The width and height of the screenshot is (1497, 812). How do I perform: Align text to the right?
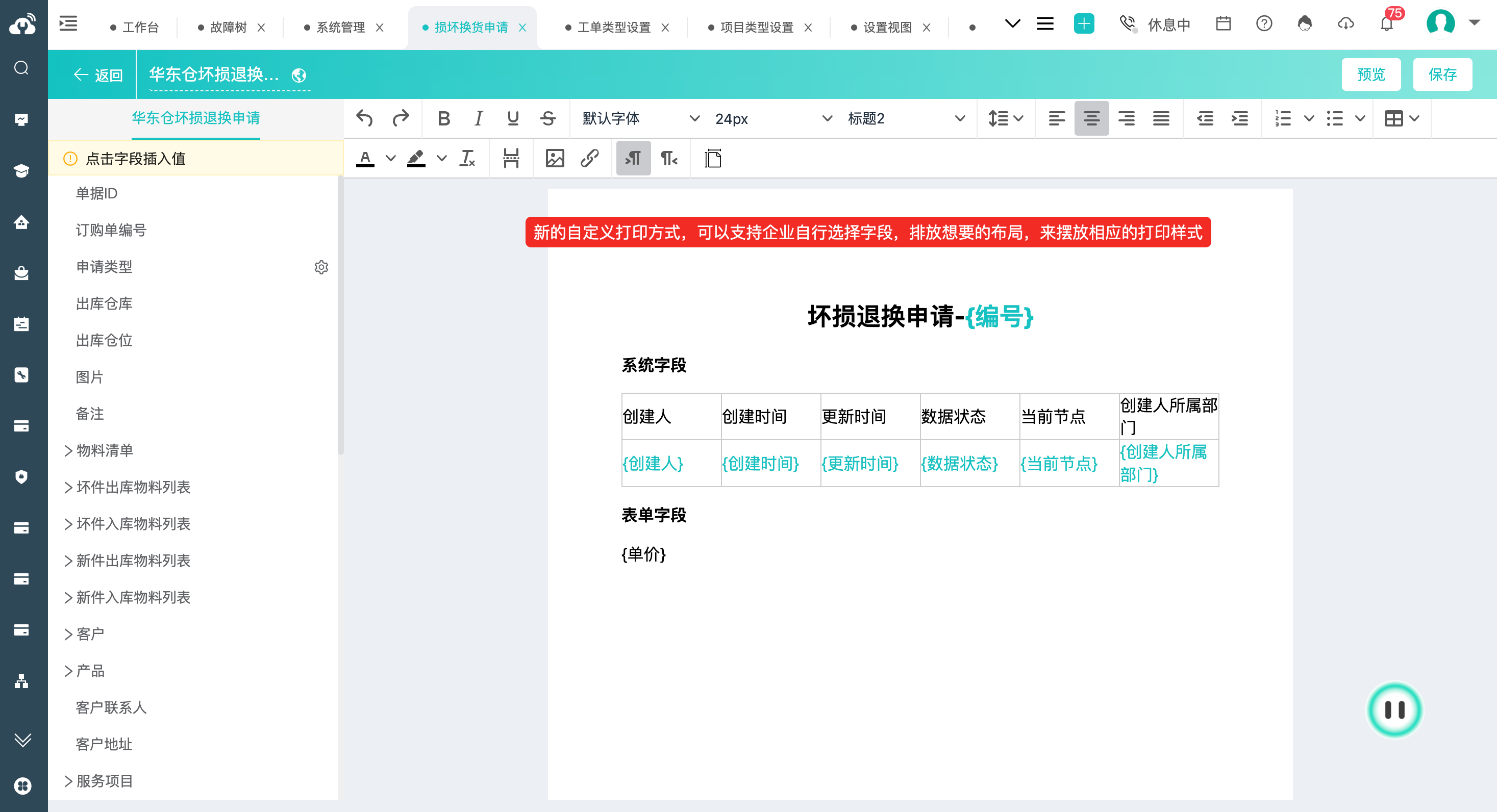point(1126,118)
